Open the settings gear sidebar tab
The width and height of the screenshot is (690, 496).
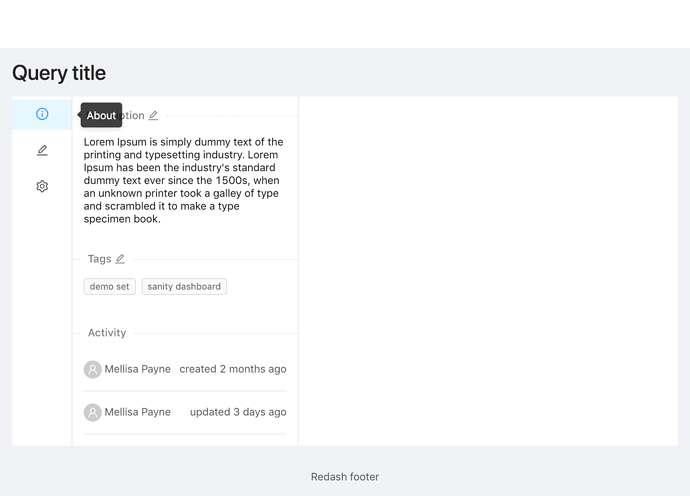[42, 186]
